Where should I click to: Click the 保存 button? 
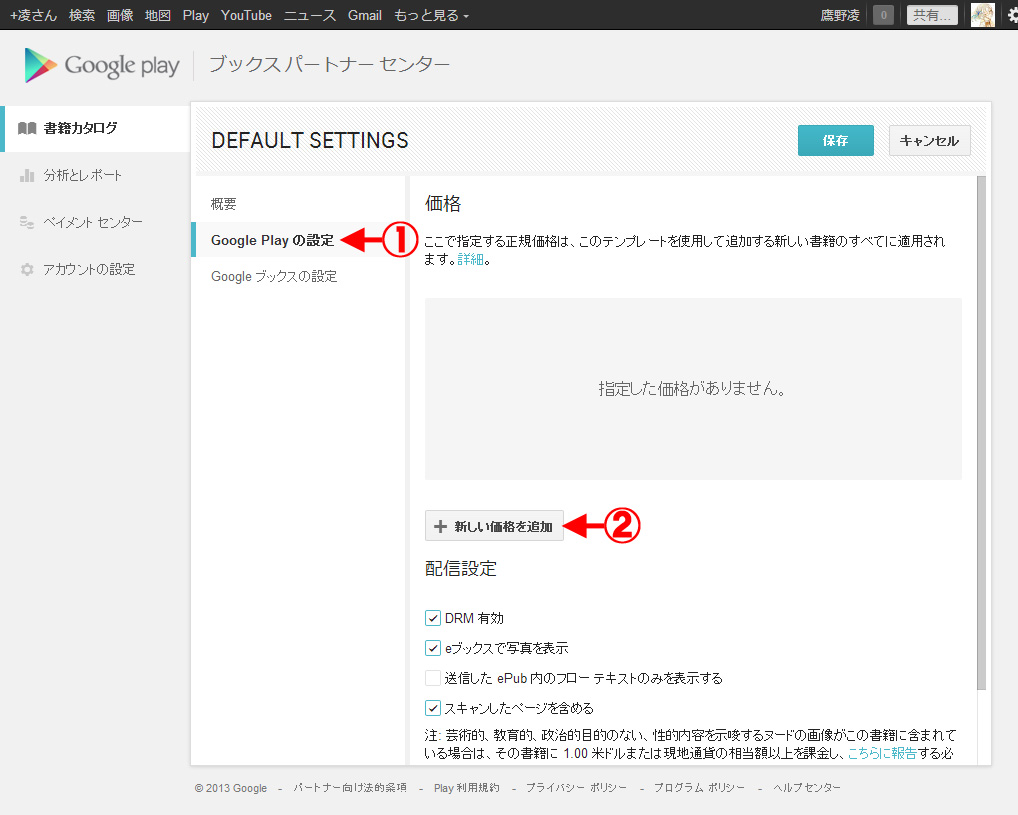click(836, 140)
